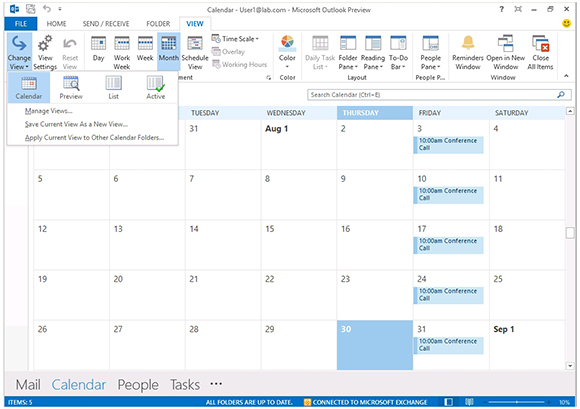Screen dimensions: 580x409
Task: Switch to Schedule View
Action: point(195,52)
